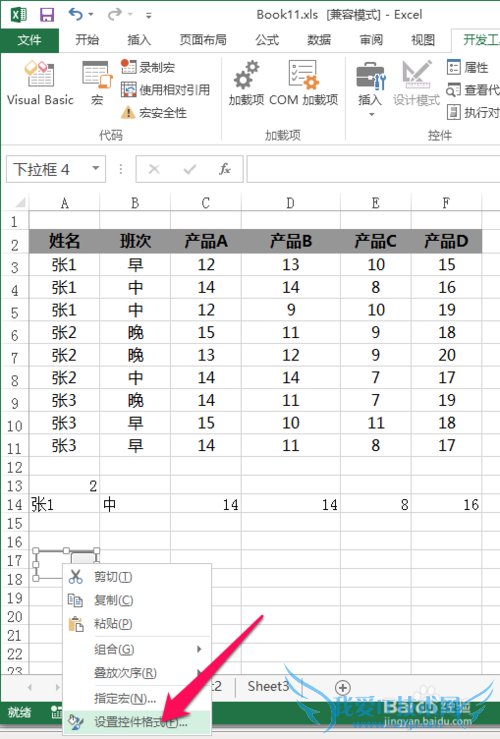Click the cancel X formula button
This screenshot has height=739, width=500.
154,169
